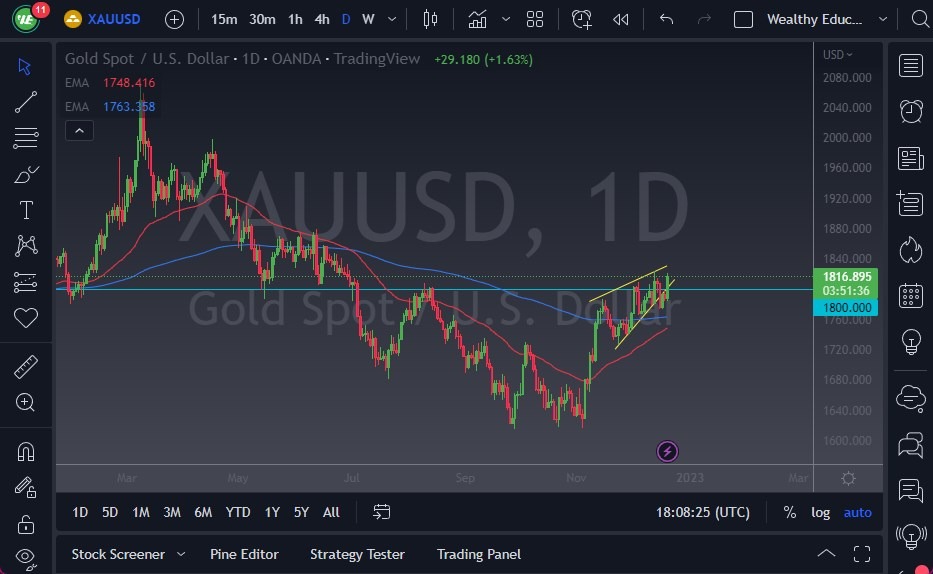
Task: Activate the zoom in tool
Action: [26, 403]
